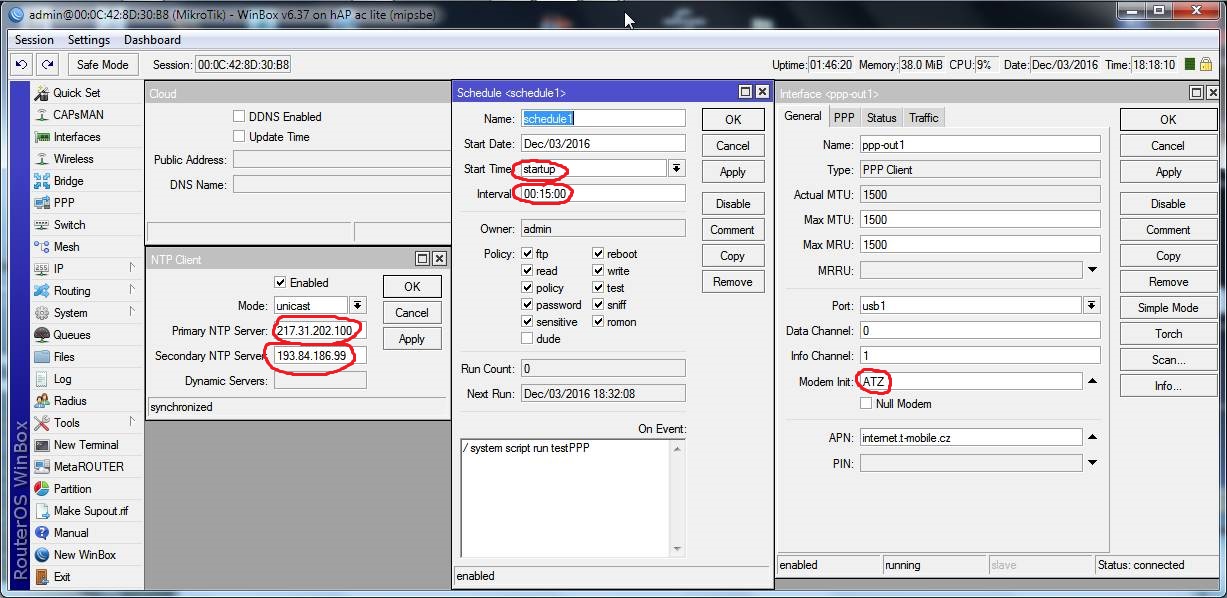Expand the PIN field arrow

coord(1092,463)
